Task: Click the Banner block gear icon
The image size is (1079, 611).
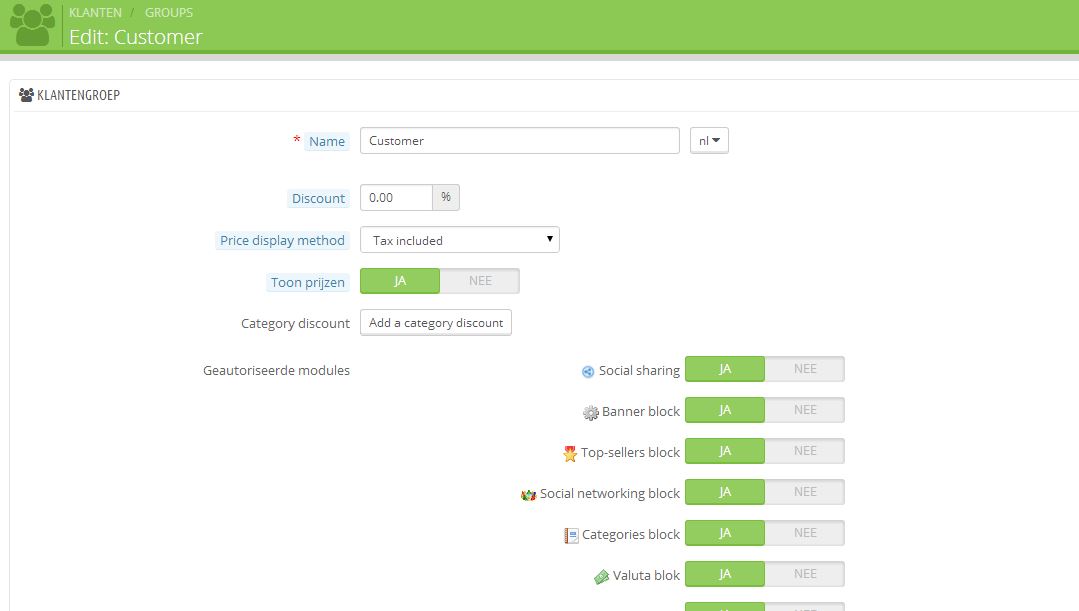Action: click(591, 413)
